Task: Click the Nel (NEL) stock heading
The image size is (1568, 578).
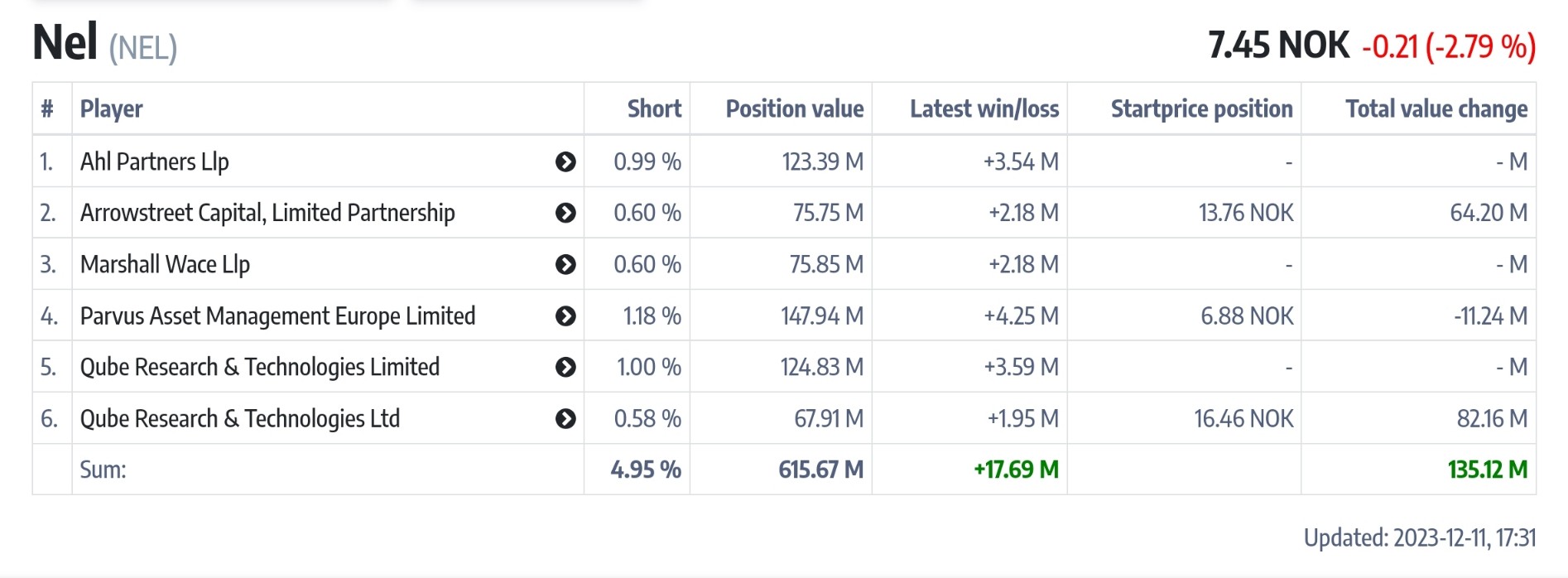Action: coord(104,43)
